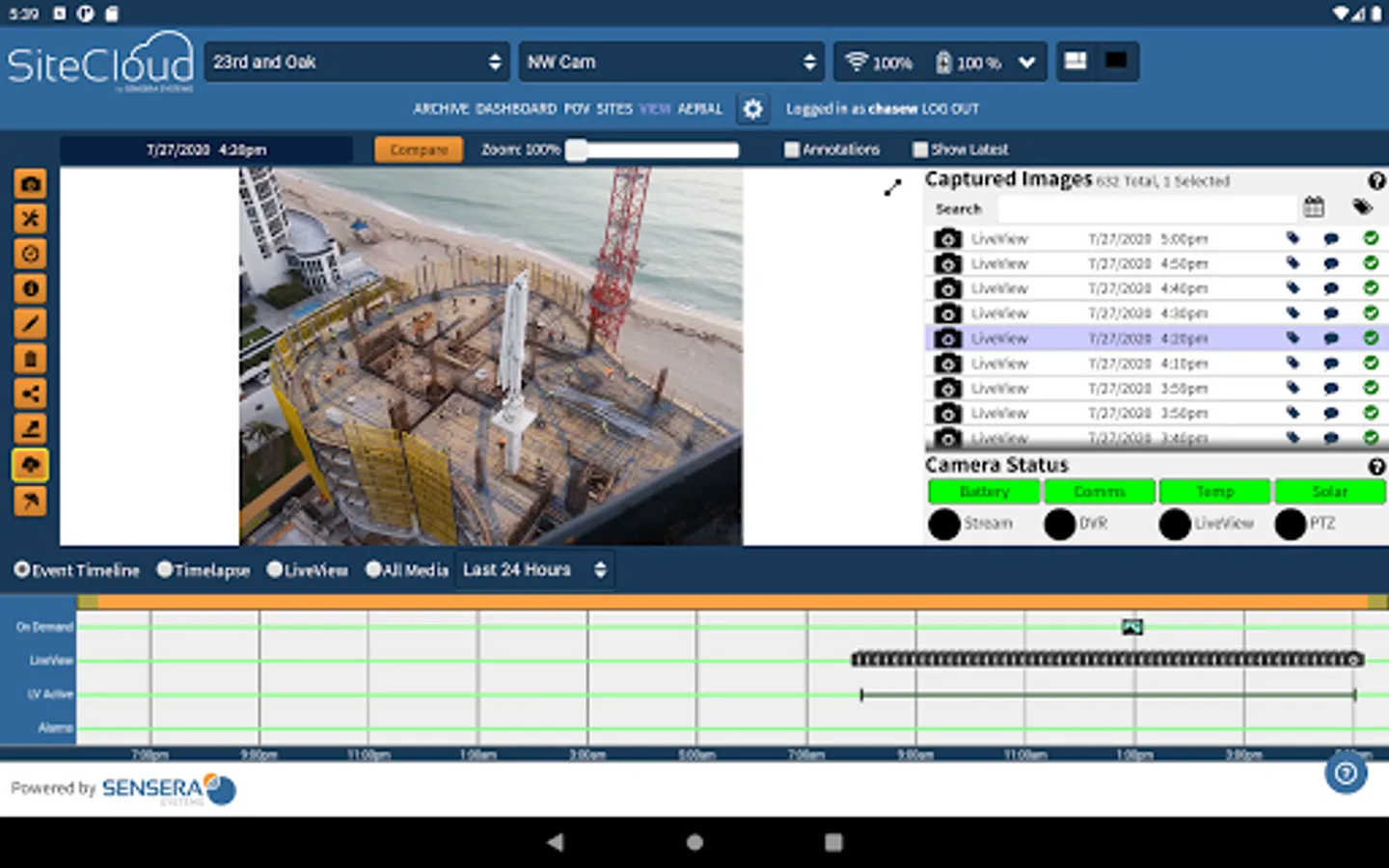Expand the image with the fullscreen arrow icon
Screen dimensions: 1389x868
coord(893,188)
